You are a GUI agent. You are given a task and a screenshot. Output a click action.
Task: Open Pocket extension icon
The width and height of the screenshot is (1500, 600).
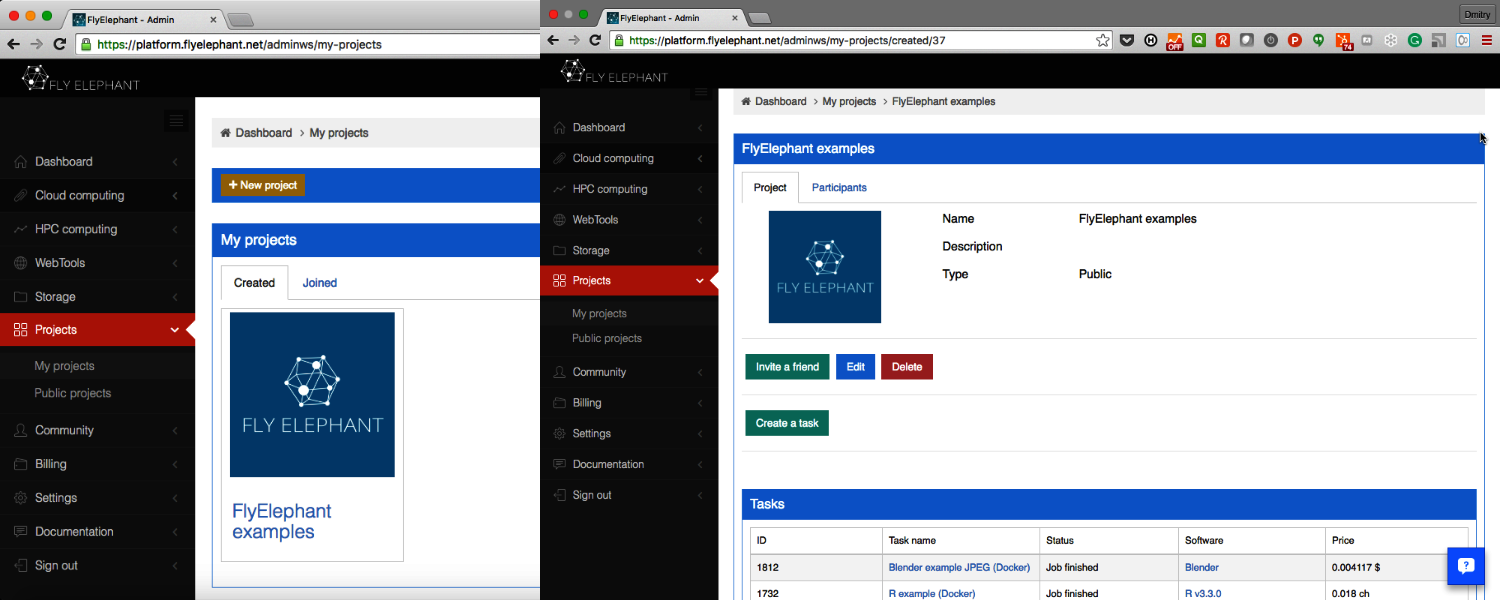tap(1127, 41)
